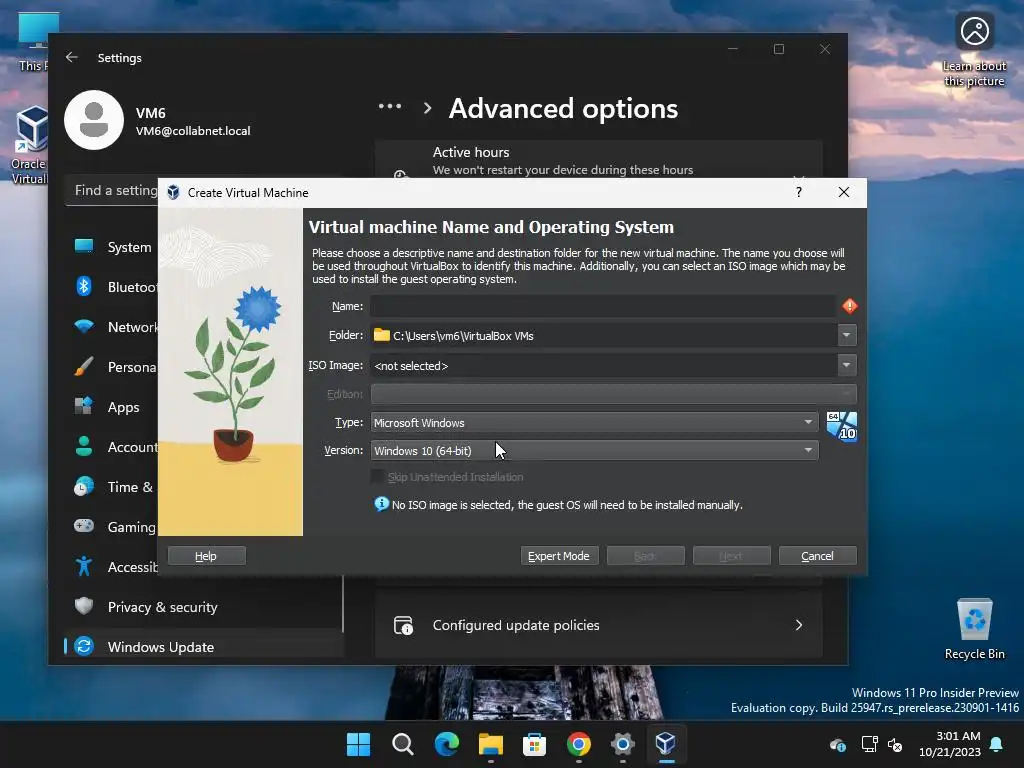Open the disabled Edition dropdown
1024x768 pixels.
(613, 394)
